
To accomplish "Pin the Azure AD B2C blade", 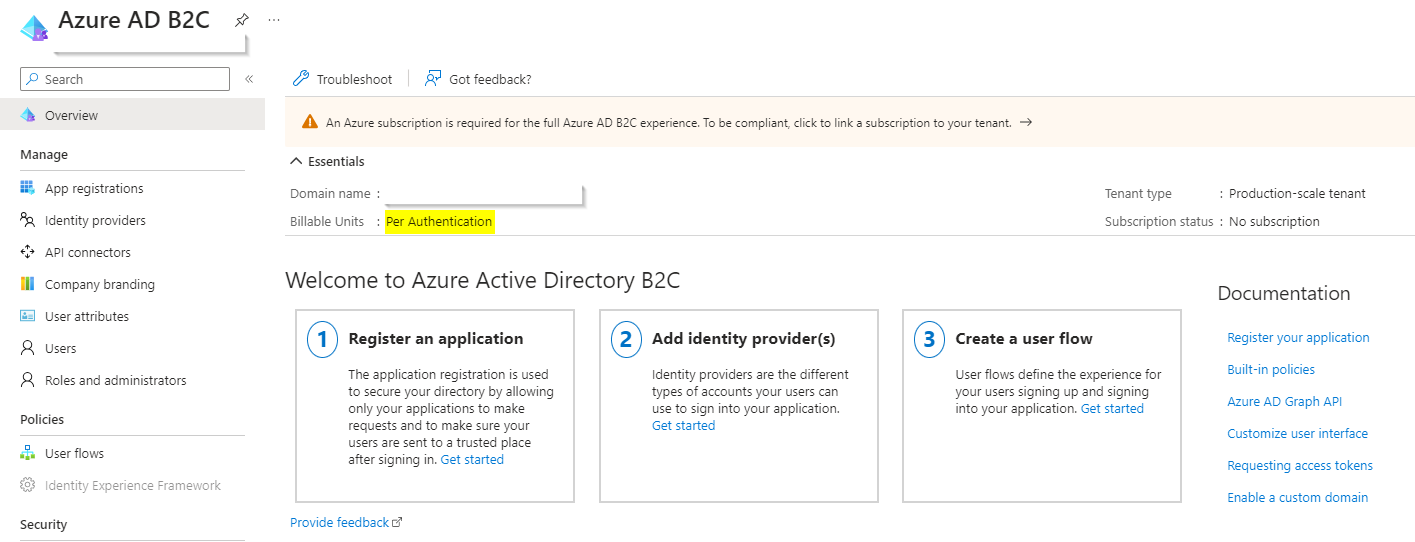I will (241, 20).
